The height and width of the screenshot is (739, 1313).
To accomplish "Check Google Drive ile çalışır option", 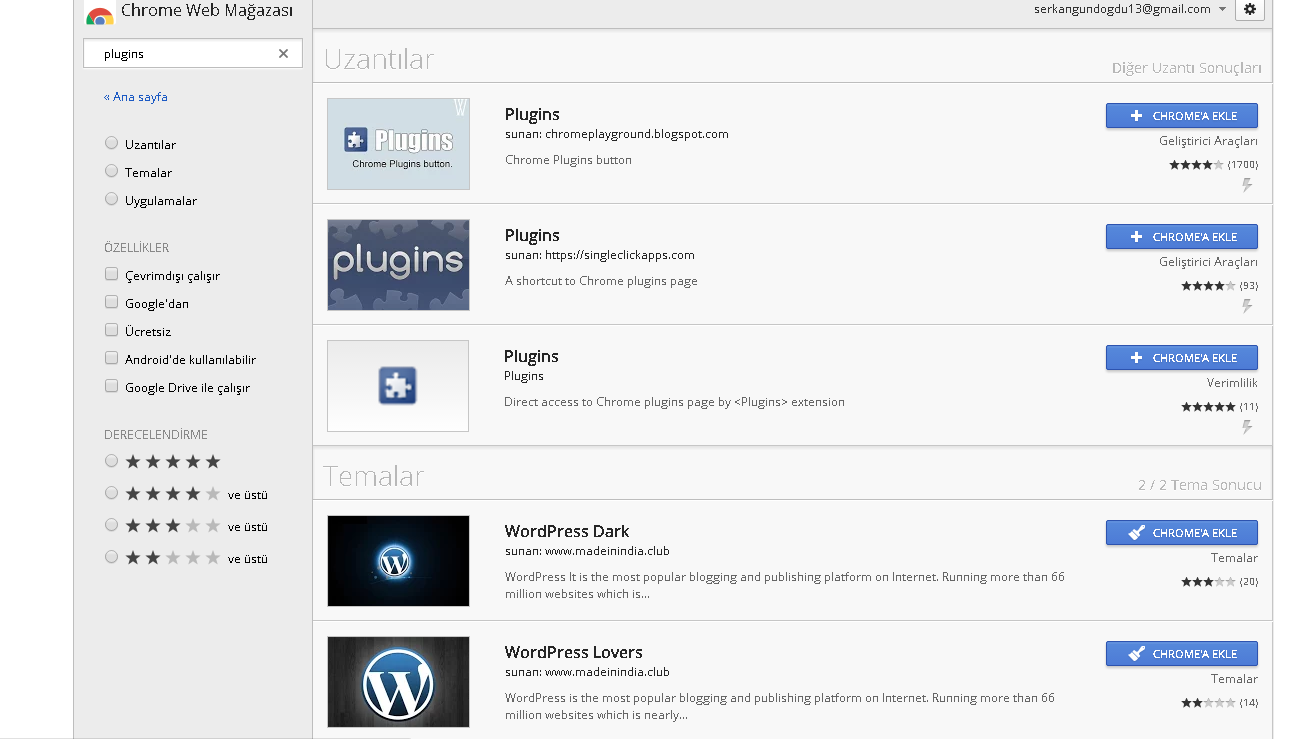I will (111, 387).
